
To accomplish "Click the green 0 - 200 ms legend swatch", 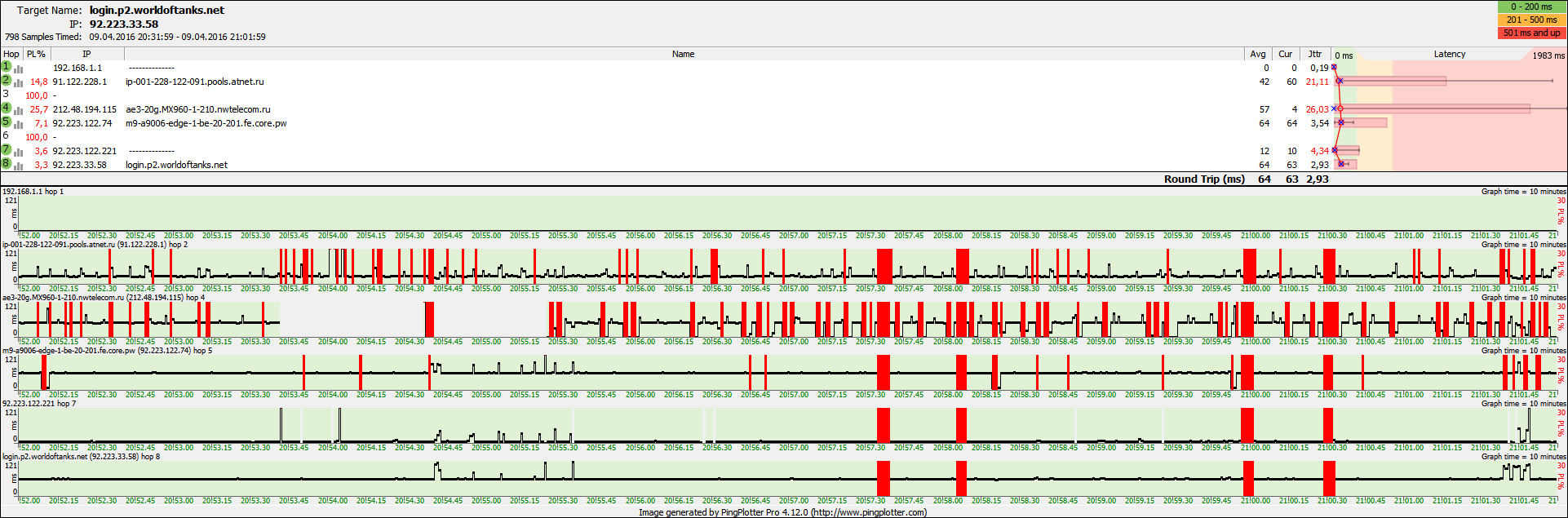I will [x=1531, y=7].
